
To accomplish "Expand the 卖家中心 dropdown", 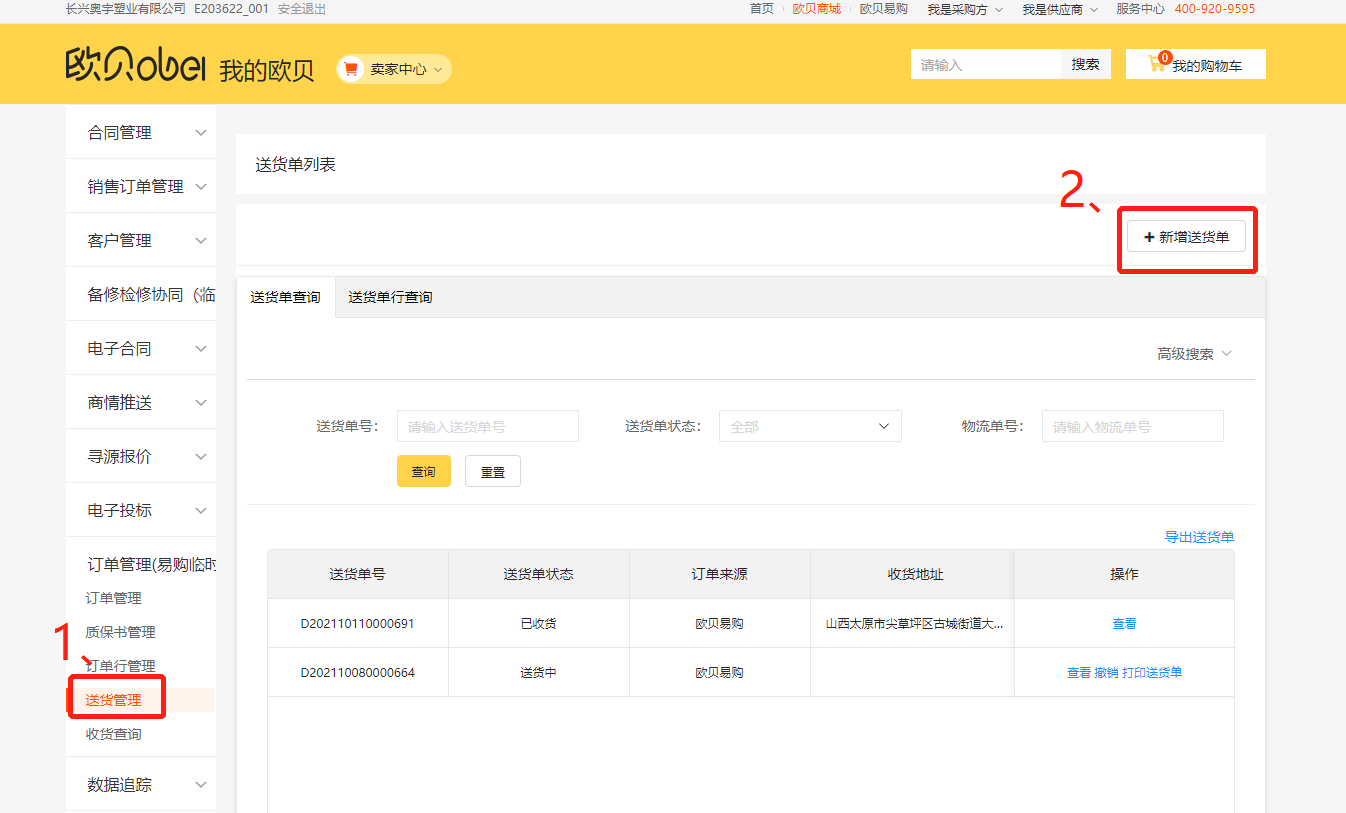I will point(394,69).
